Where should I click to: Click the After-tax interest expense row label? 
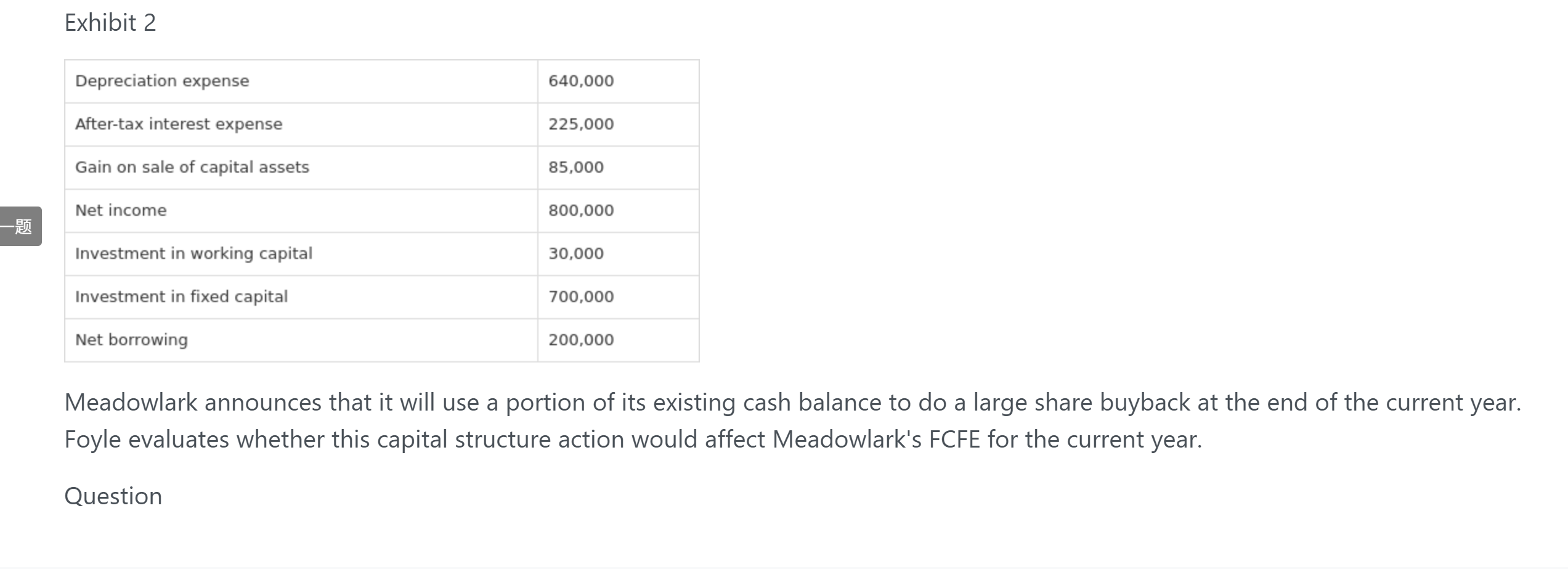tap(301, 125)
